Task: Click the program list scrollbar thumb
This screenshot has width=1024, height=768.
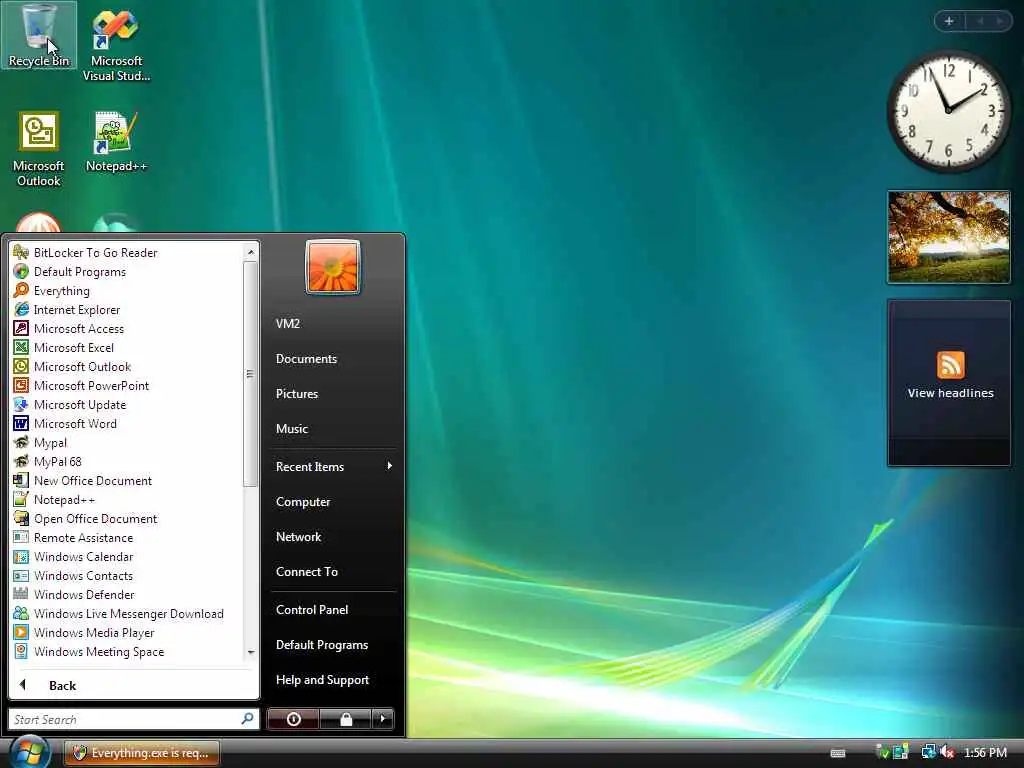Action: (250, 374)
